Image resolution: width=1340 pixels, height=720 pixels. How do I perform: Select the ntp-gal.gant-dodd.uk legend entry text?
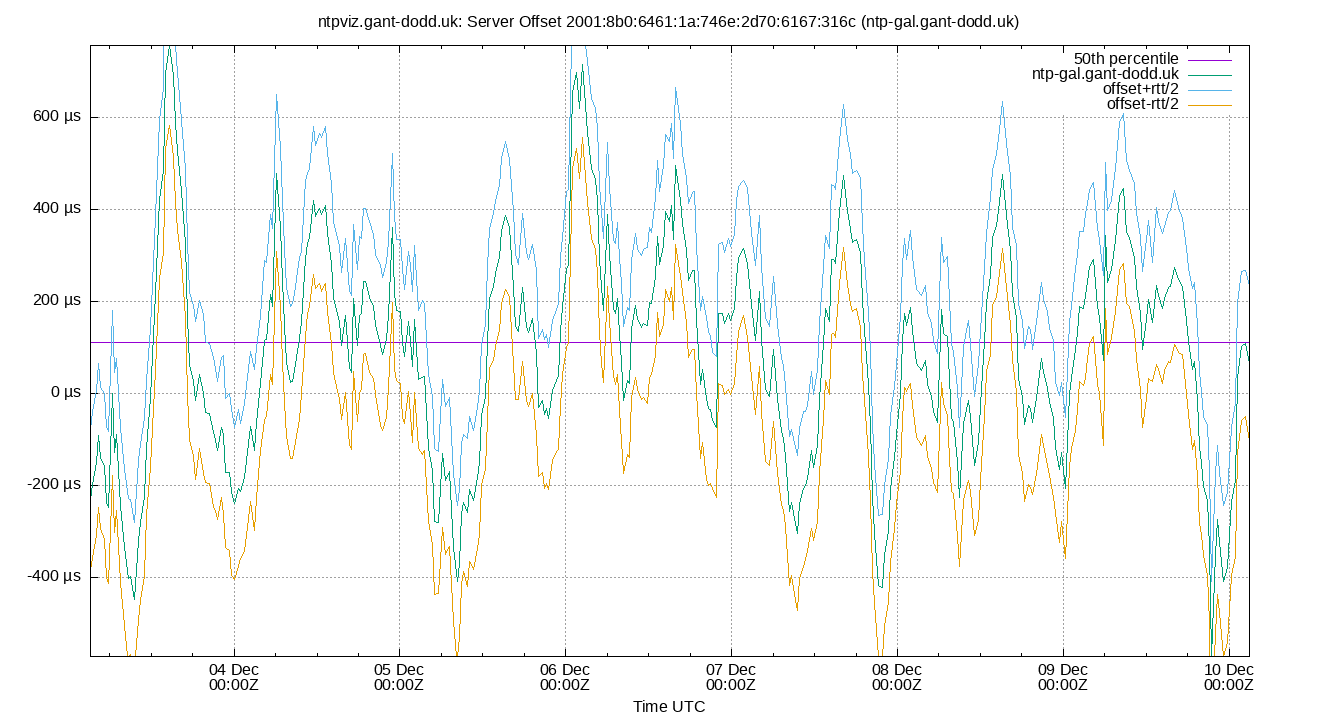click(x=1106, y=73)
